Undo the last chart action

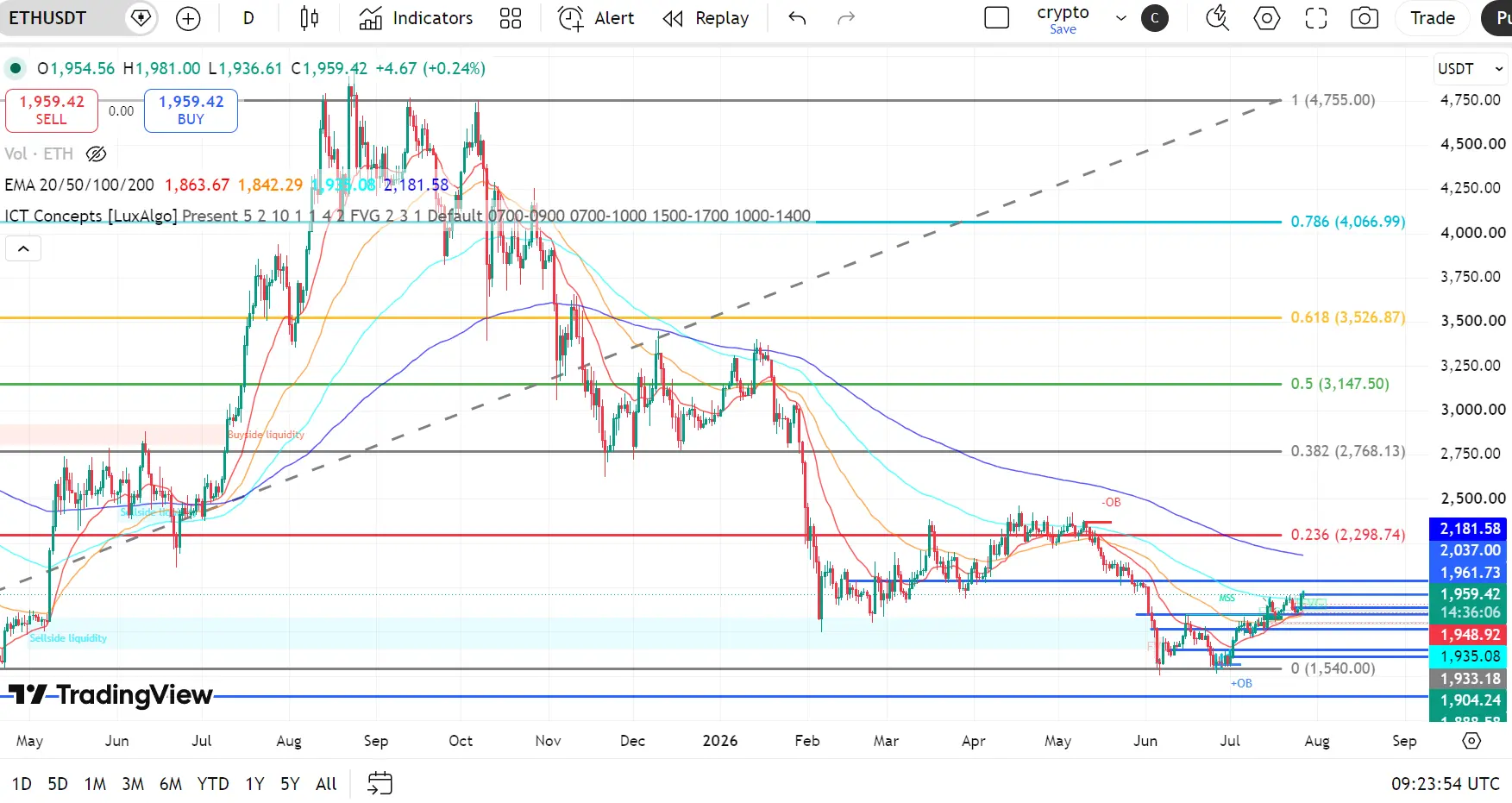[797, 18]
